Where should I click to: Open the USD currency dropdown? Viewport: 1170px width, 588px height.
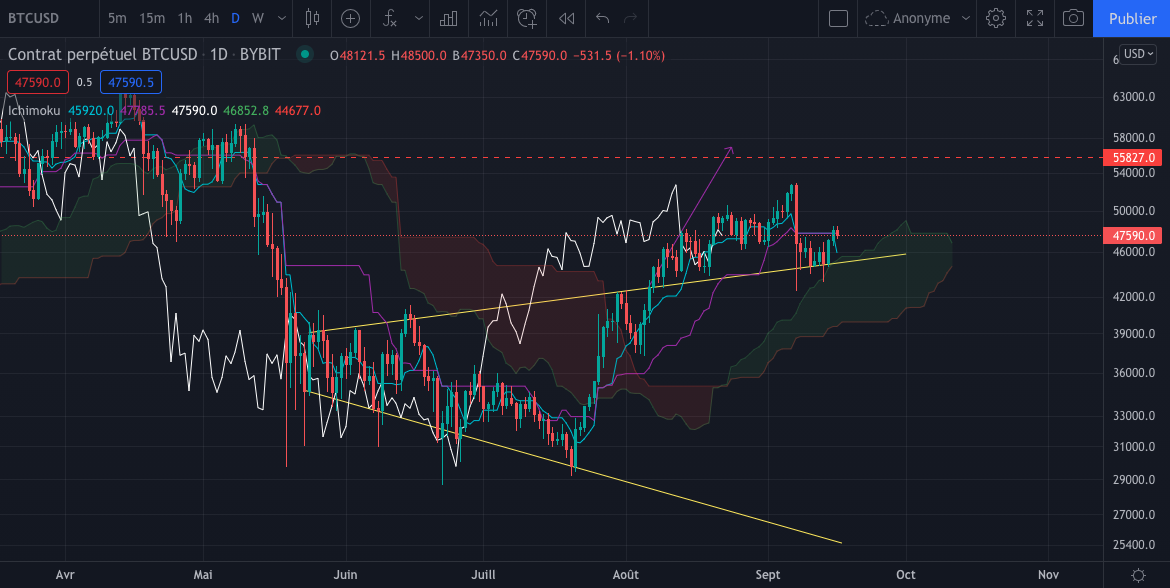1138,54
